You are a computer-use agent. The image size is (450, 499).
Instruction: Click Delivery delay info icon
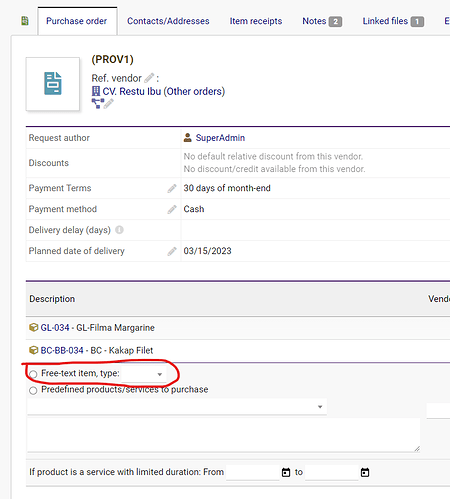tap(119, 230)
